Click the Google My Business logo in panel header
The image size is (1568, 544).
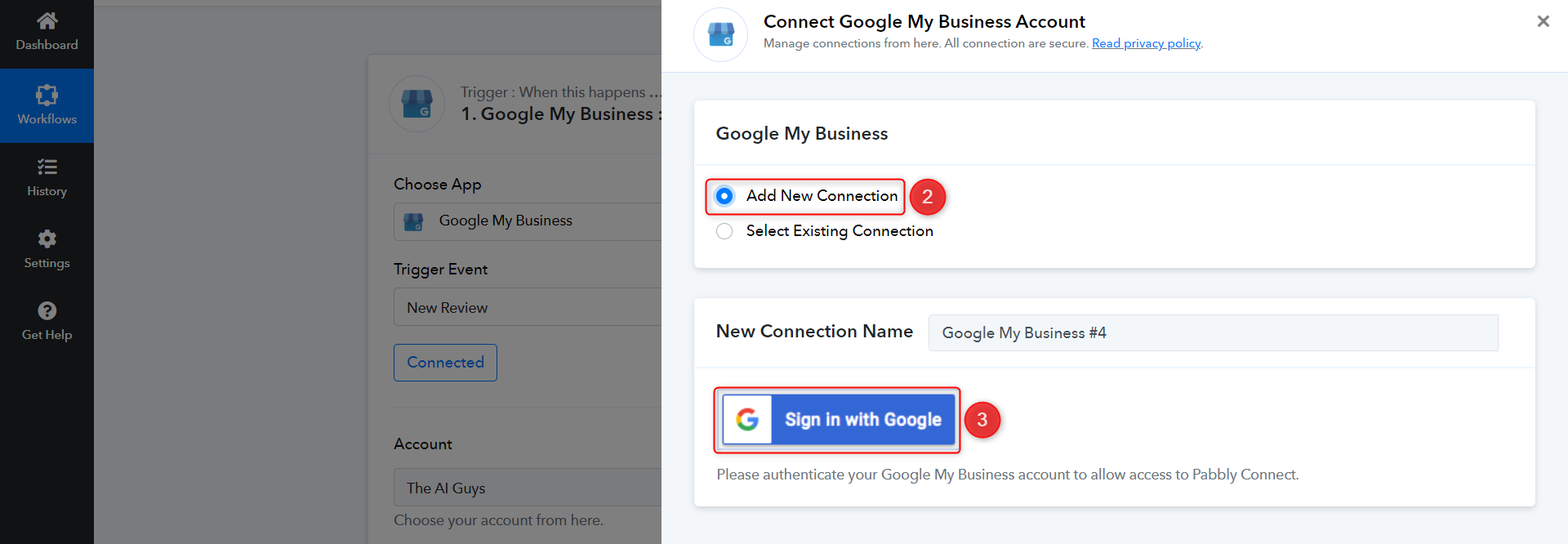coord(720,34)
